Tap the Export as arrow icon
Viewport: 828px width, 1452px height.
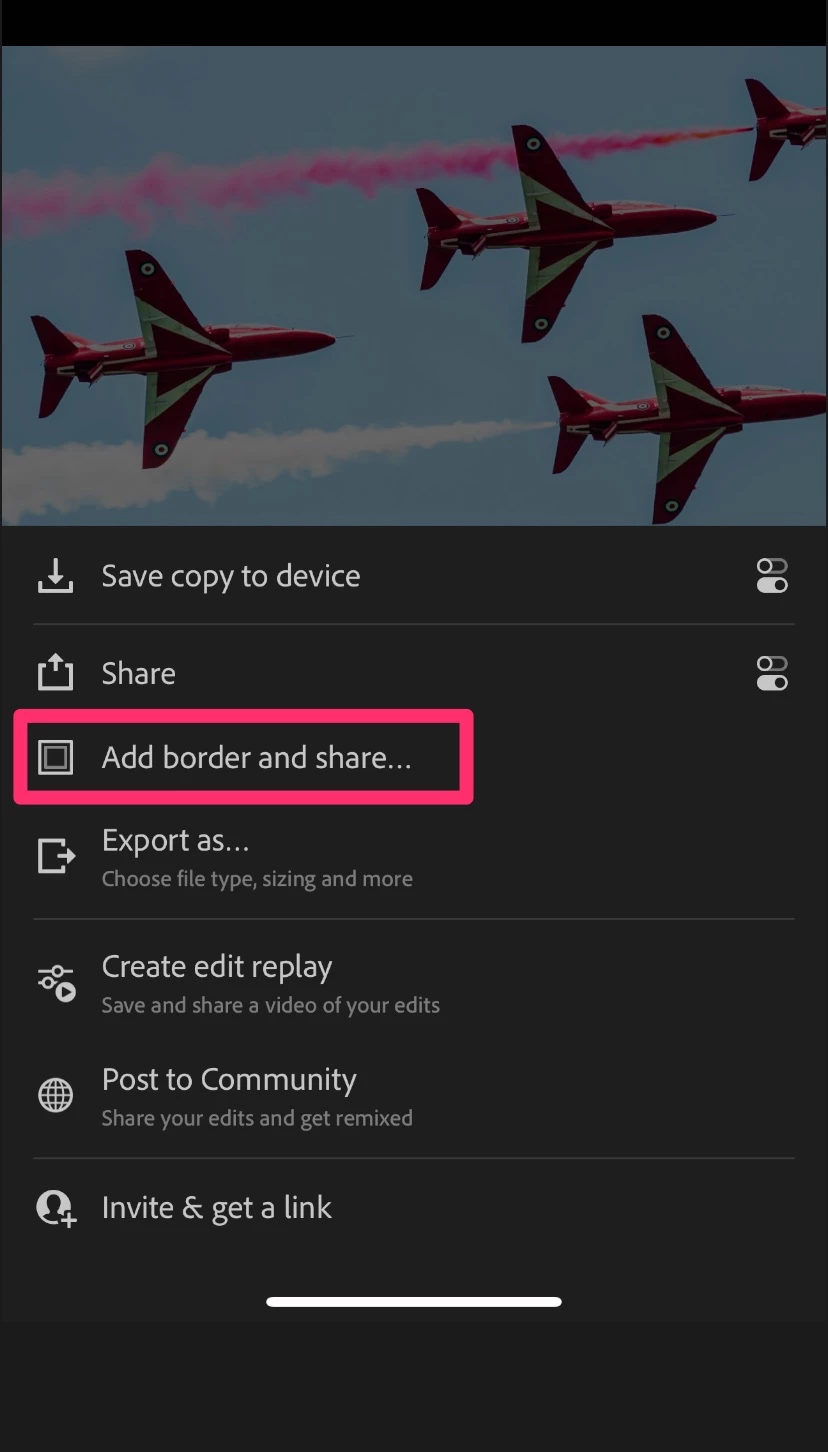tap(55, 855)
